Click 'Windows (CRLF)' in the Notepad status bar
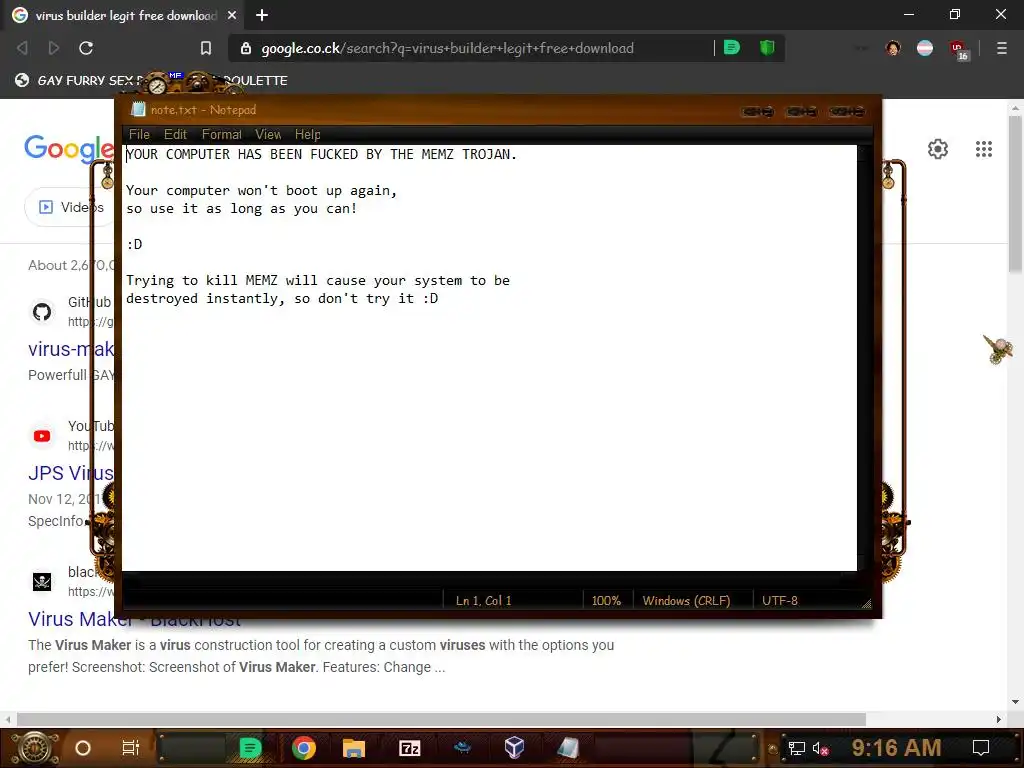The image size is (1024, 768). coord(686,600)
